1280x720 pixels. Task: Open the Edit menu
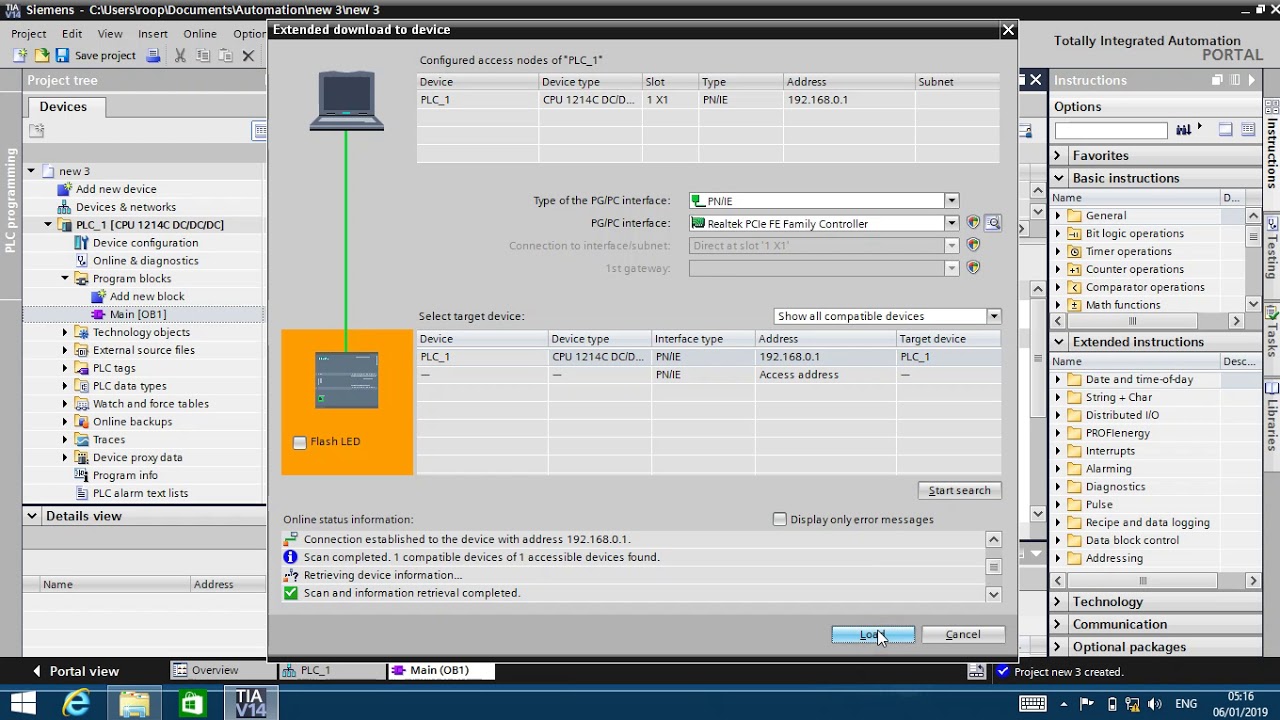(x=72, y=34)
